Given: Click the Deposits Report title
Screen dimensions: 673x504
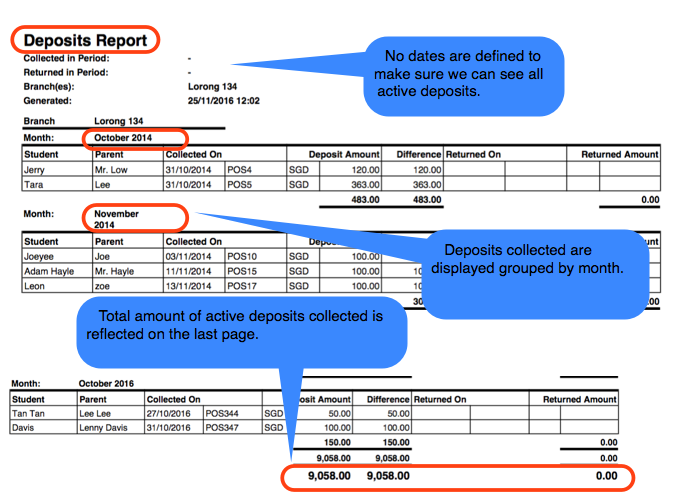Looking at the screenshot, I should click(x=85, y=40).
